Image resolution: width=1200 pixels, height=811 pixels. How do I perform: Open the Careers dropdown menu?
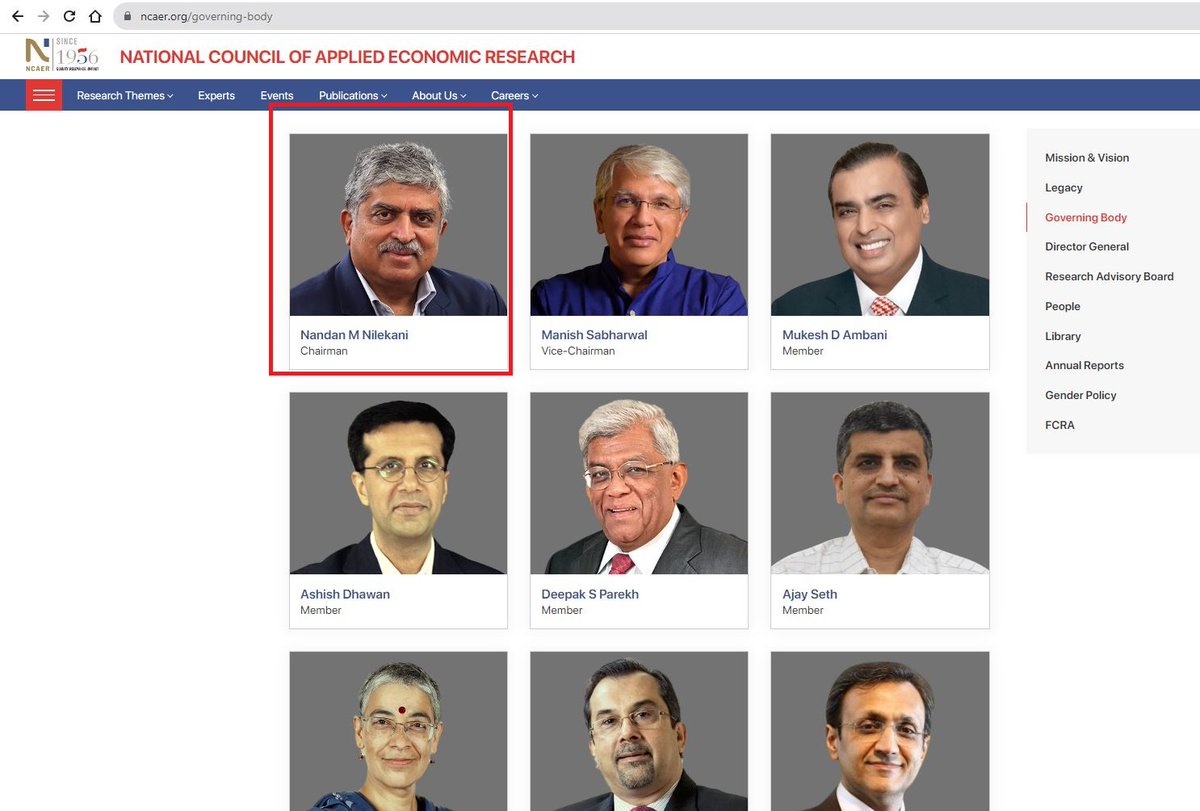click(514, 95)
